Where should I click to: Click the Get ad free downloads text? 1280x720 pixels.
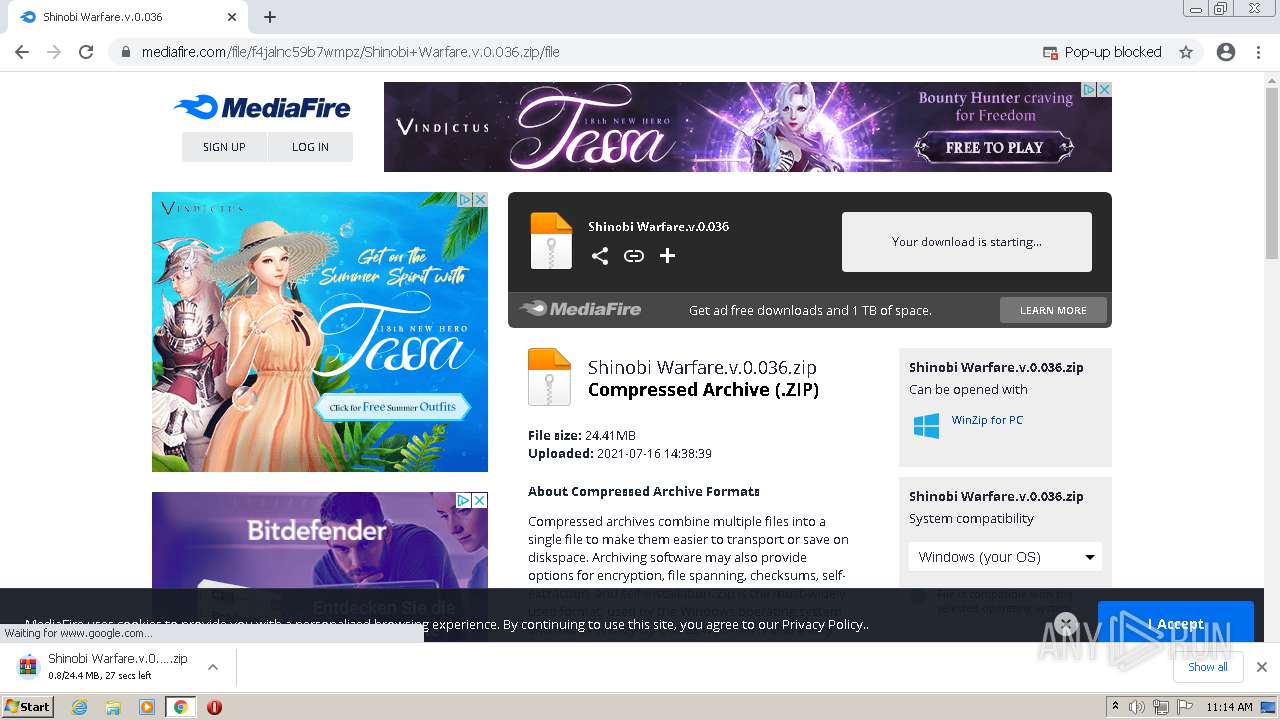pyautogui.click(x=810, y=310)
